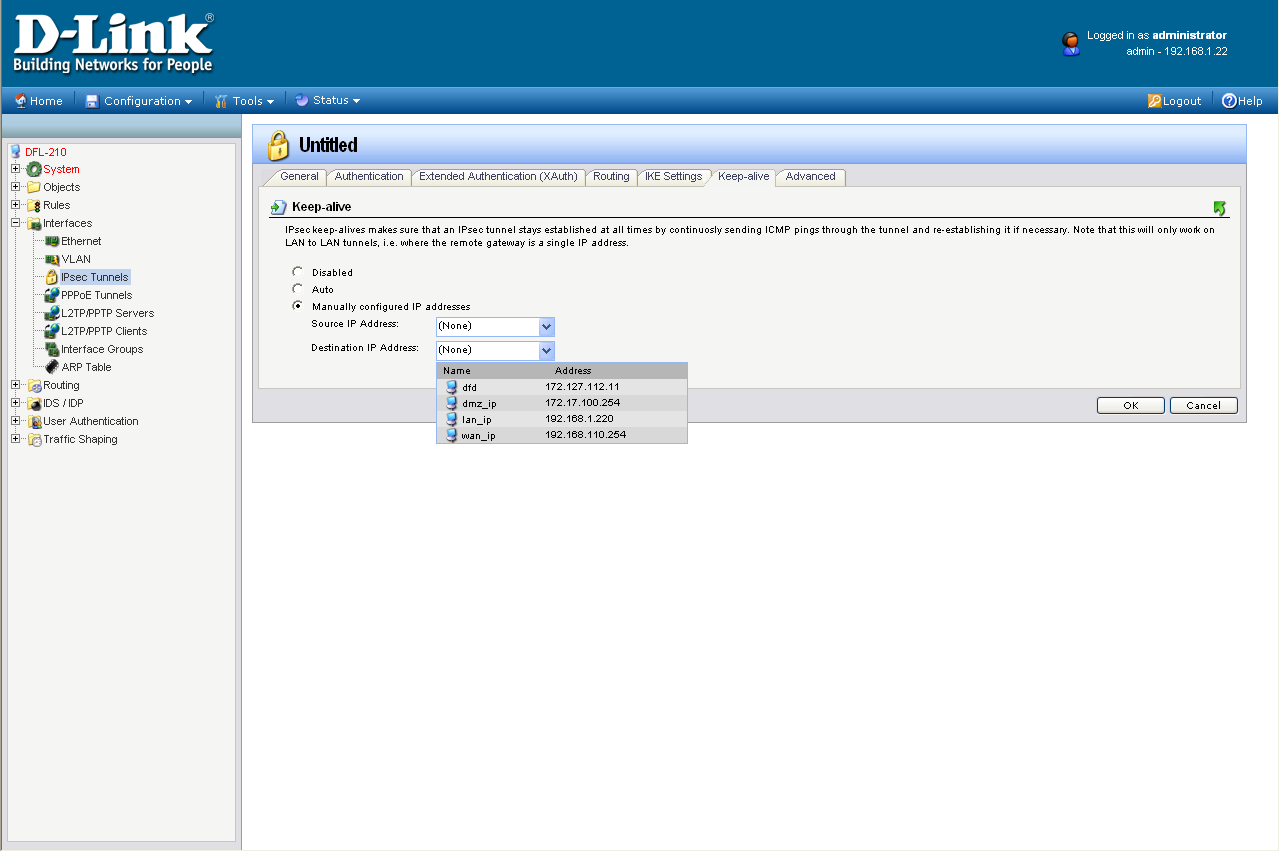Image resolution: width=1280 pixels, height=852 pixels.
Task: Go to Home page
Action: click(x=38, y=101)
